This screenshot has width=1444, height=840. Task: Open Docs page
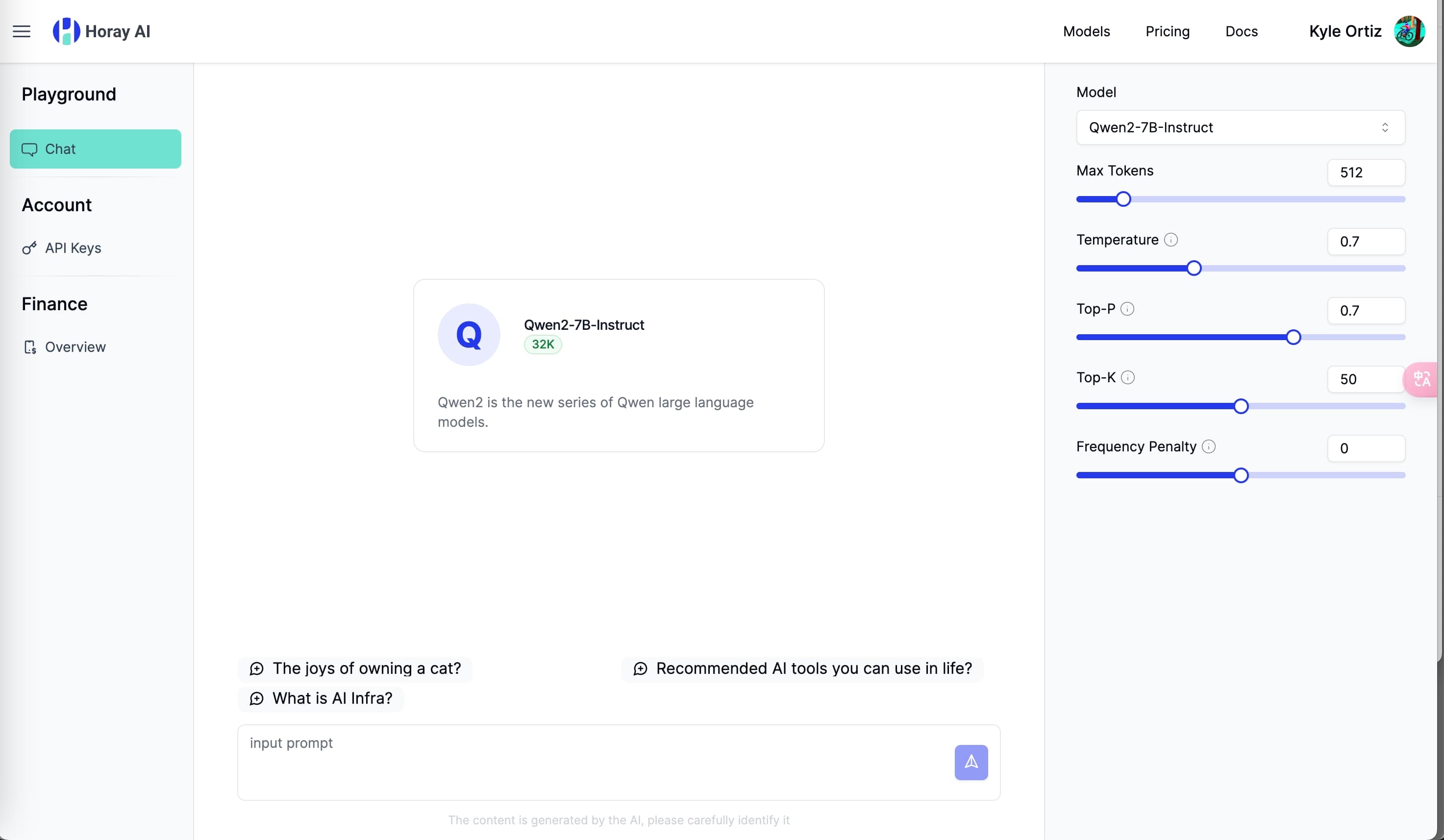1241,31
